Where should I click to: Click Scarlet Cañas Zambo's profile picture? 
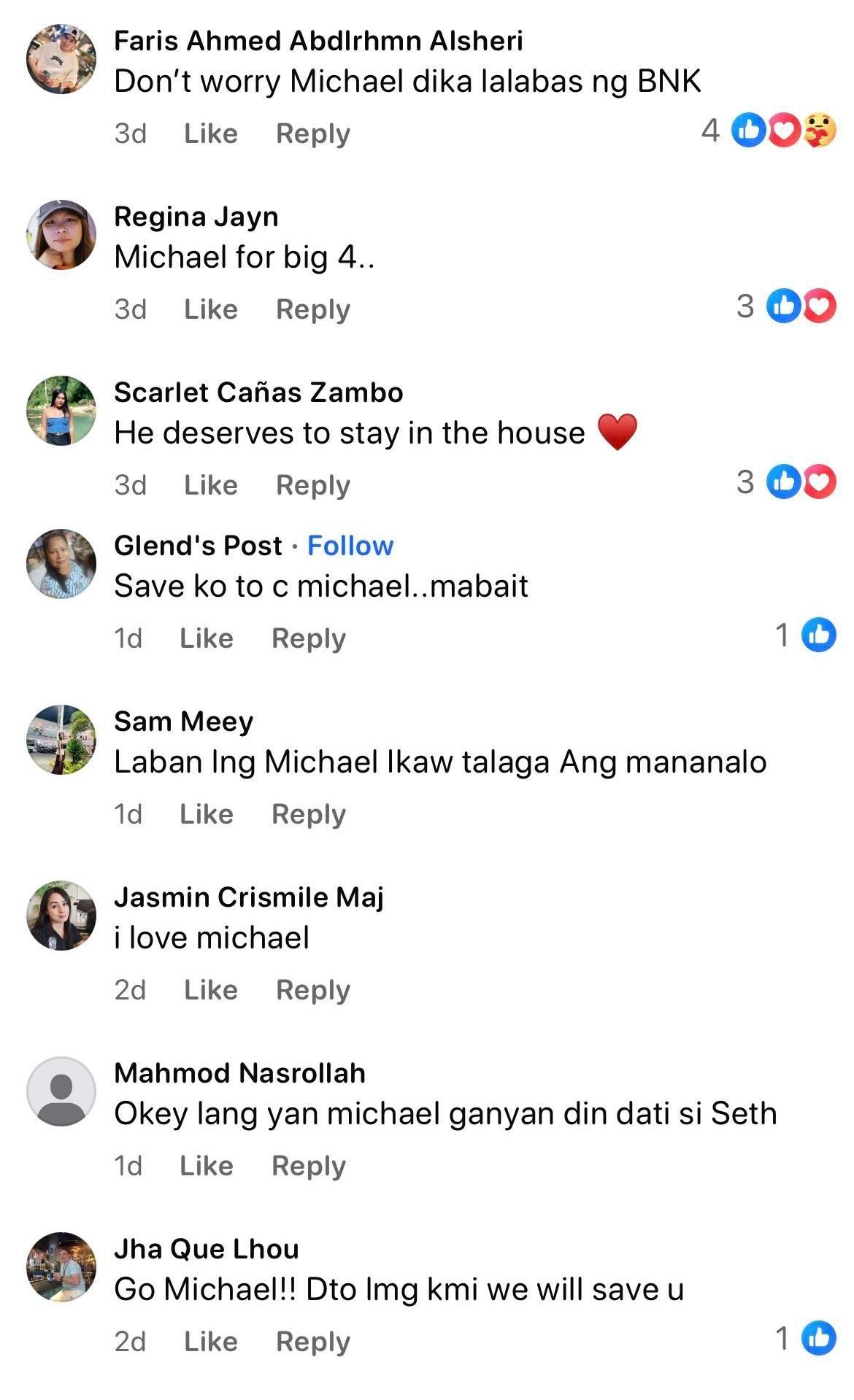click(x=61, y=411)
